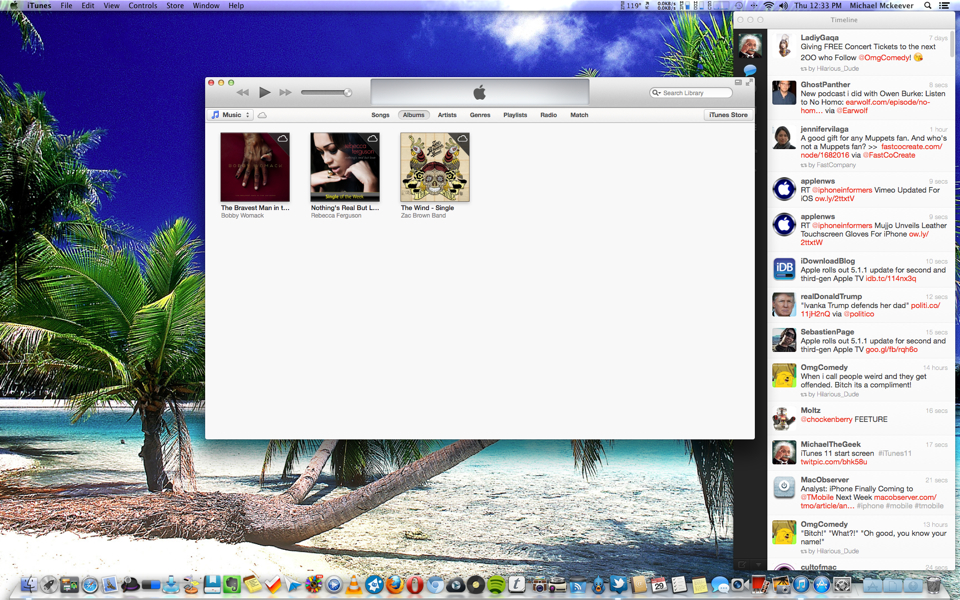Click the Twitter account avatar in sidebar
The image size is (960, 600).
749,46
